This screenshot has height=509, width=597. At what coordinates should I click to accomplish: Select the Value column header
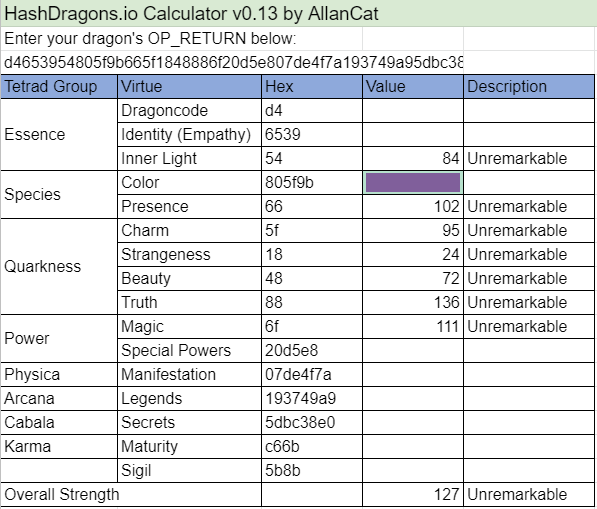click(x=413, y=86)
